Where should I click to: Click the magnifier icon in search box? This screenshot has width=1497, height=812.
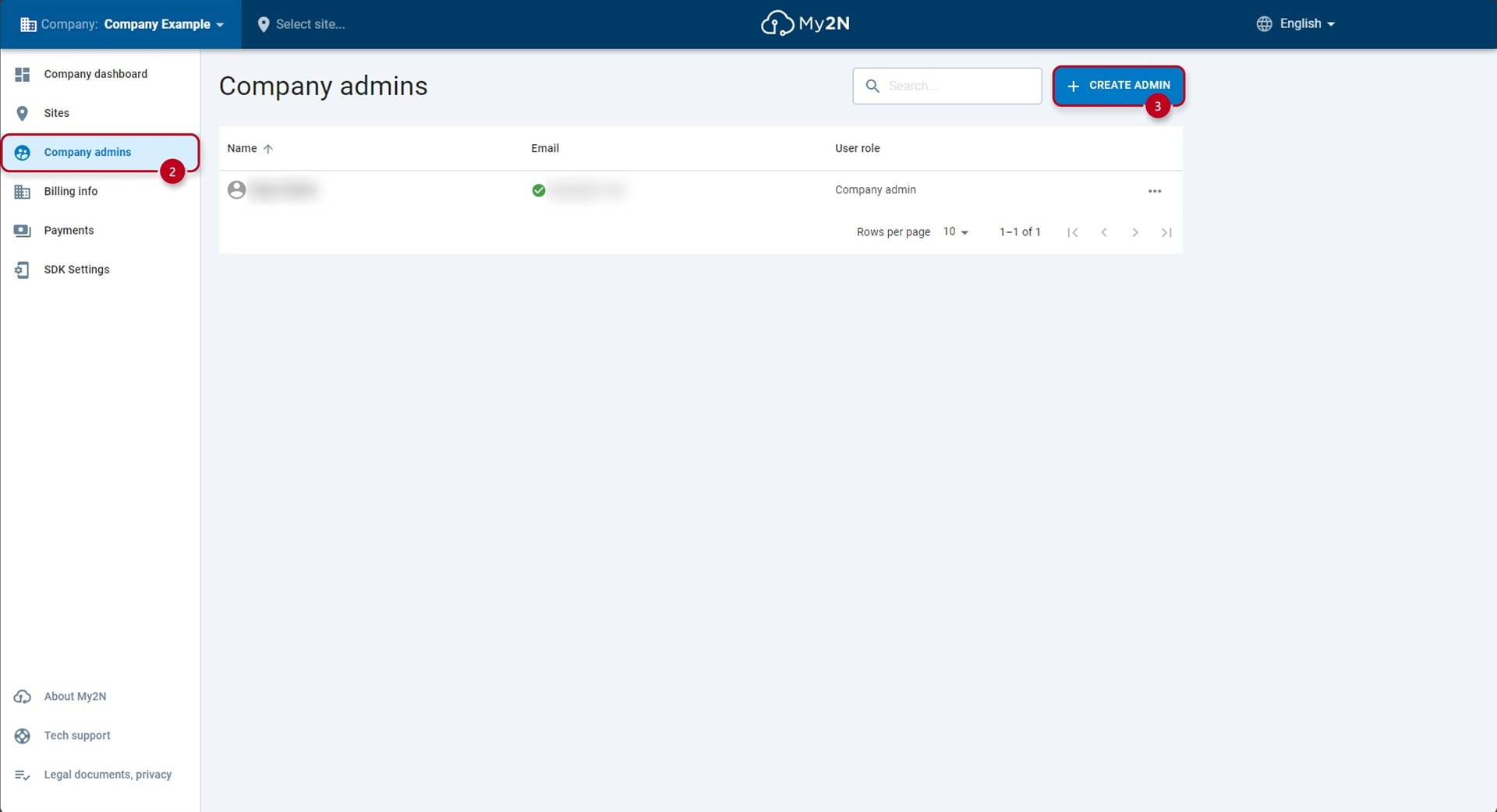(872, 86)
